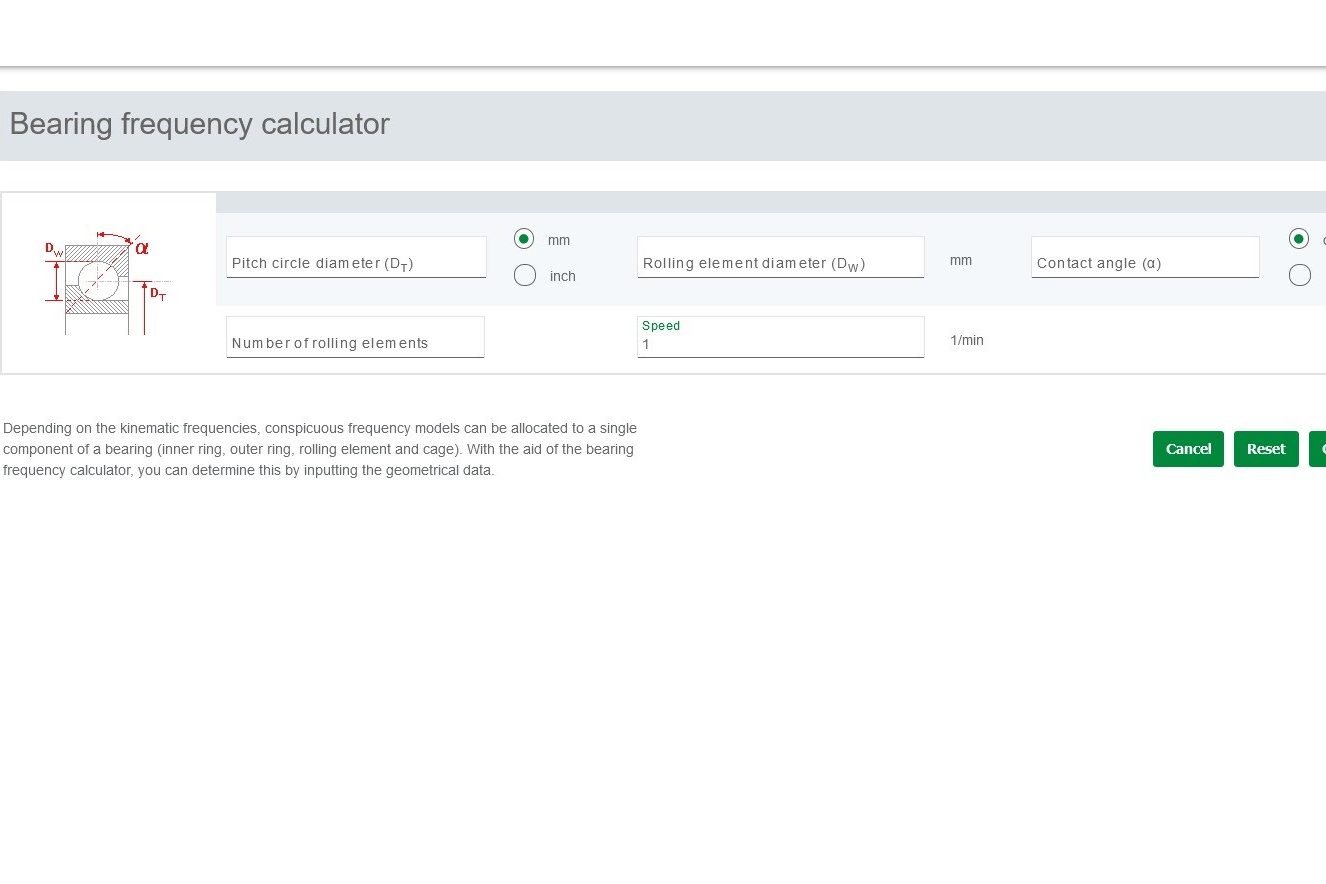Viewport: 1326px width, 884px height.
Task: Focus the Rolling element diameter field
Action: click(x=780, y=258)
